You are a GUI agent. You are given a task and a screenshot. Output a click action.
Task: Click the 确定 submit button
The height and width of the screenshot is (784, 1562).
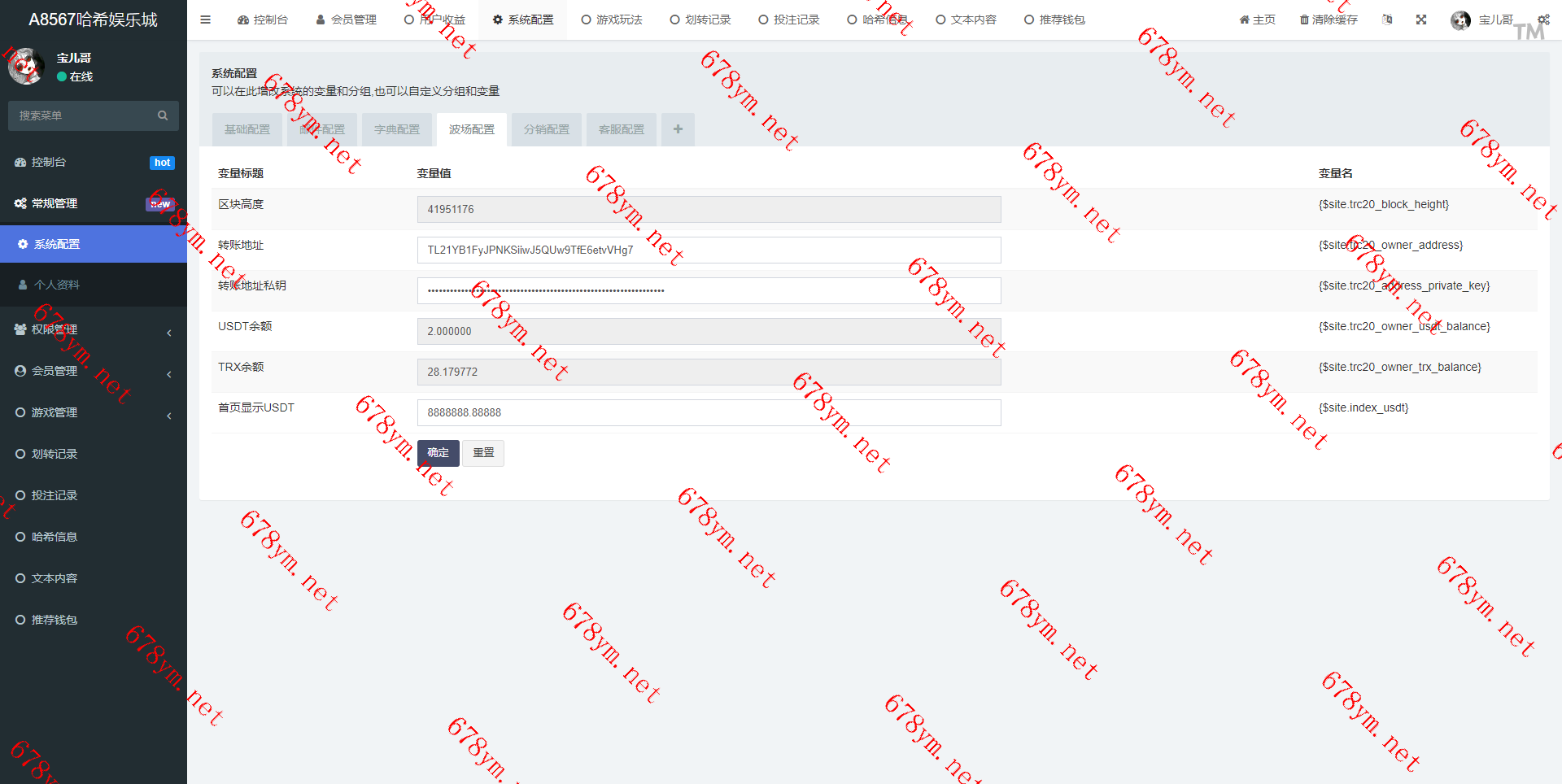[438, 453]
